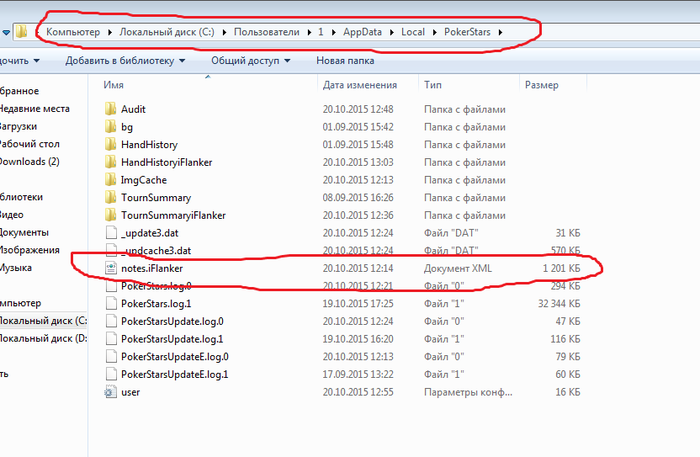Select the HandHistoryiFlanker folder icon

click(x=110, y=162)
